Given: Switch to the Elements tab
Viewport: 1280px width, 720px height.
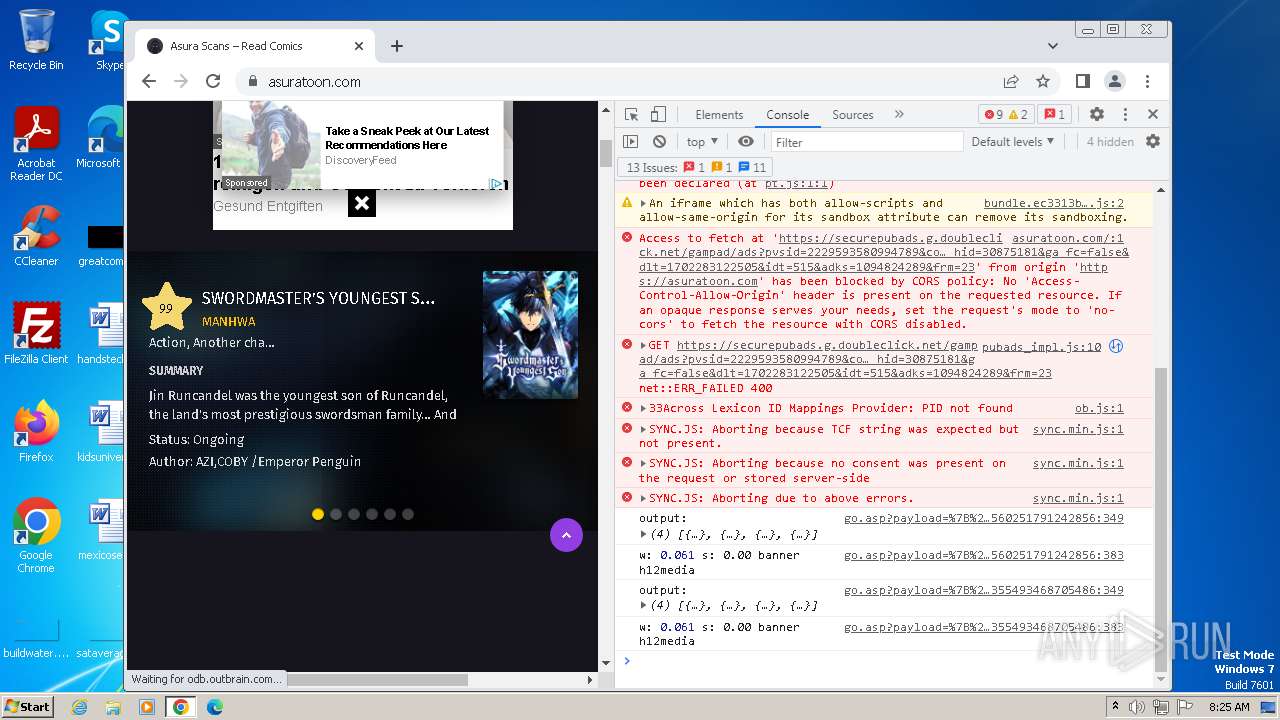Looking at the screenshot, I should pos(719,115).
